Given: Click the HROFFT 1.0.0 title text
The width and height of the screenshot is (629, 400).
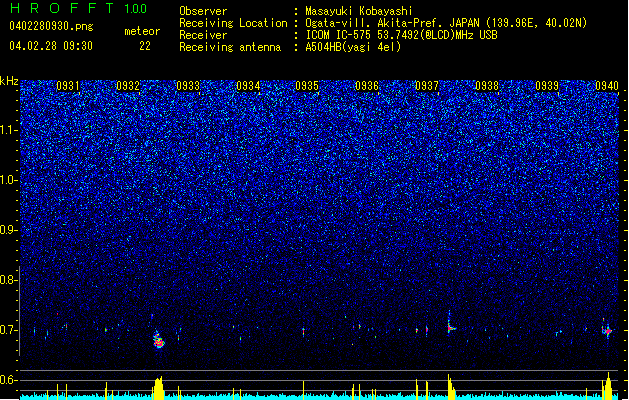Looking at the screenshot, I should tap(79, 8).
